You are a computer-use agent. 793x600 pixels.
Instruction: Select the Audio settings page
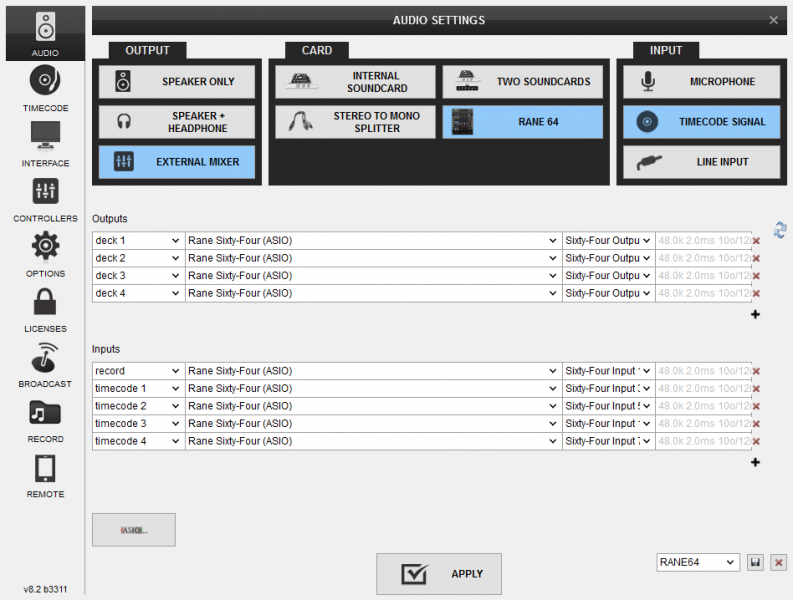click(x=45, y=33)
